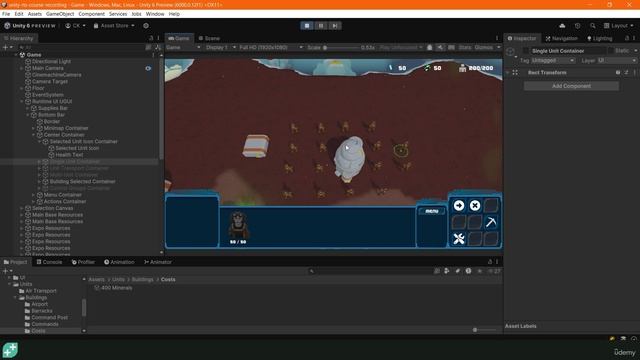This screenshot has width=640, height=360.
Task: Open the Play Unfocused dropdown
Action: click(401, 47)
